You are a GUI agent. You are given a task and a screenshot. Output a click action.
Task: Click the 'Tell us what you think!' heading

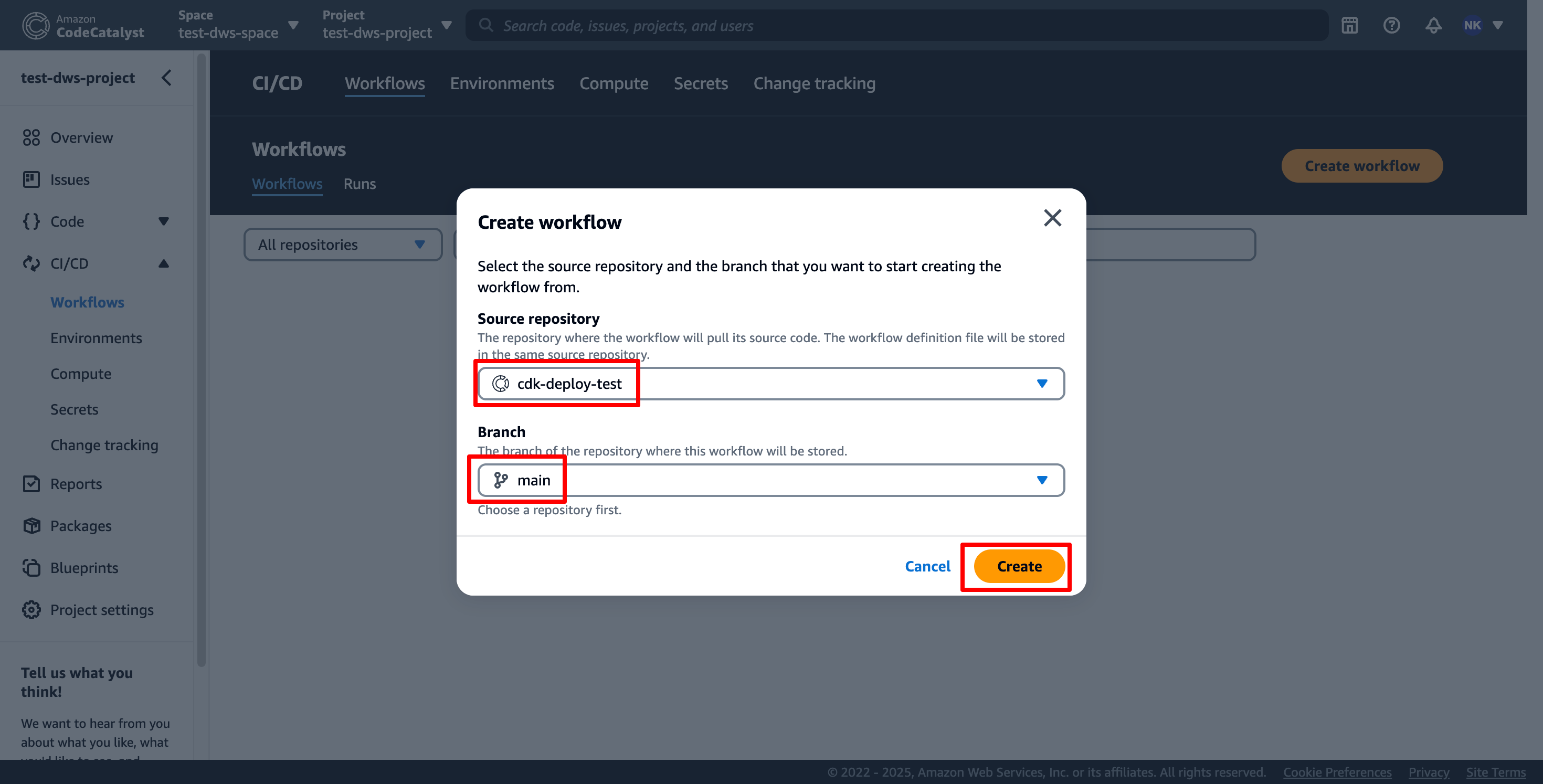point(77,682)
